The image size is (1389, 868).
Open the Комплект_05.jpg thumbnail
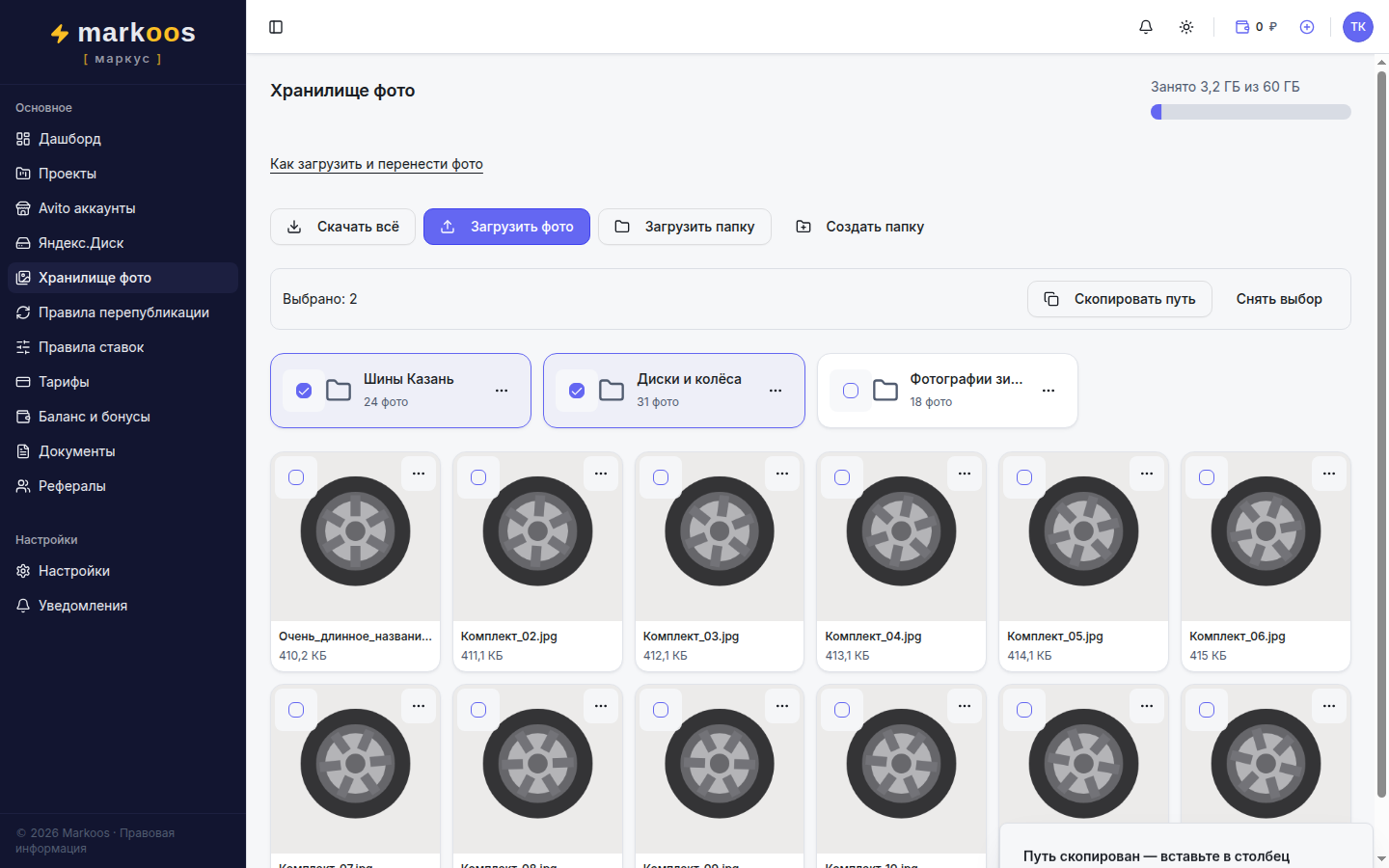(x=1083, y=537)
